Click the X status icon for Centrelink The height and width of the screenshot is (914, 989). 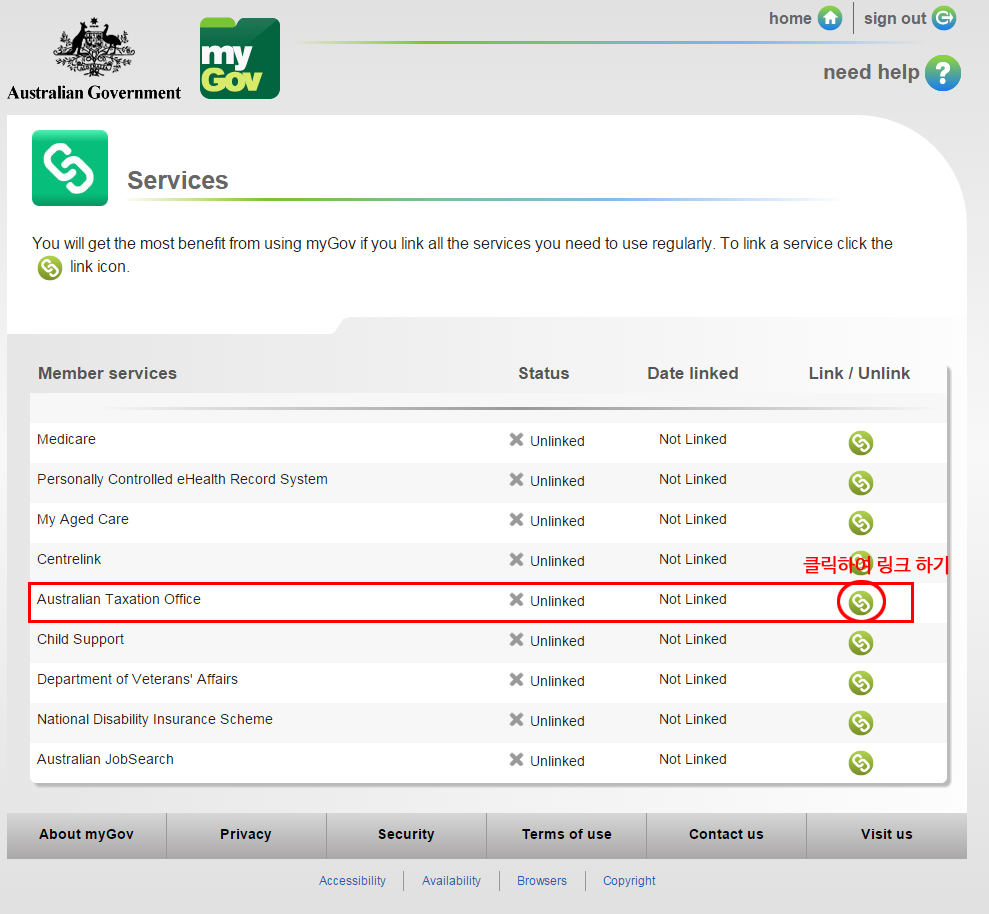click(516, 560)
